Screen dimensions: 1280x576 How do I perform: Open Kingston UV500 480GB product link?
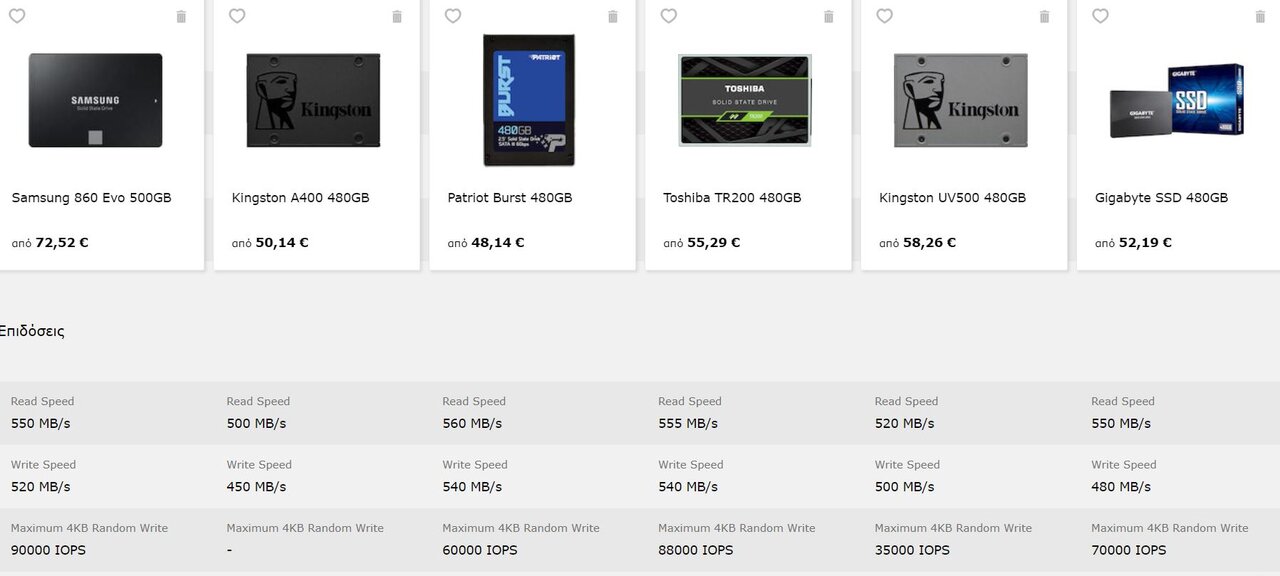click(953, 198)
